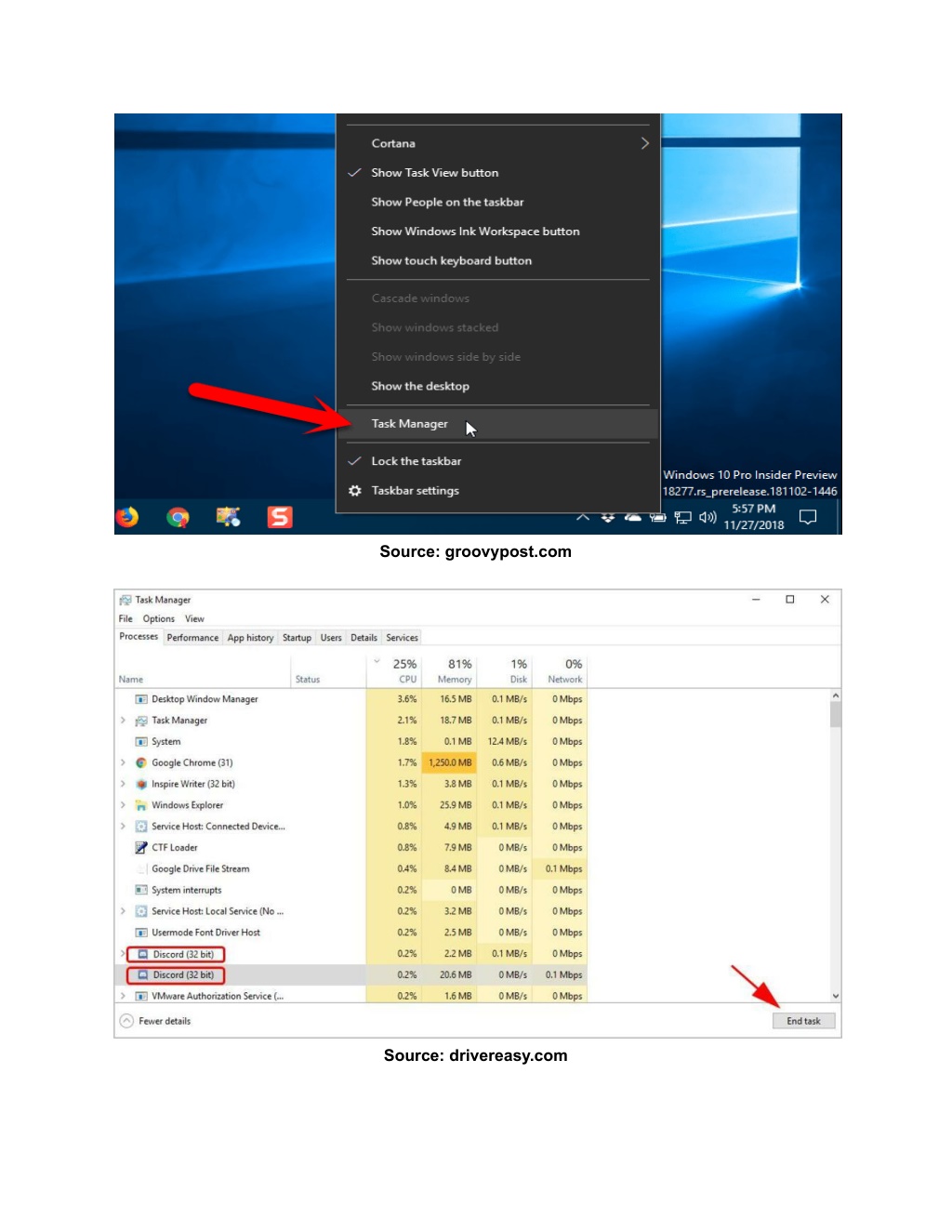Sort processes by Memory column
The image size is (952, 1232).
[449, 671]
